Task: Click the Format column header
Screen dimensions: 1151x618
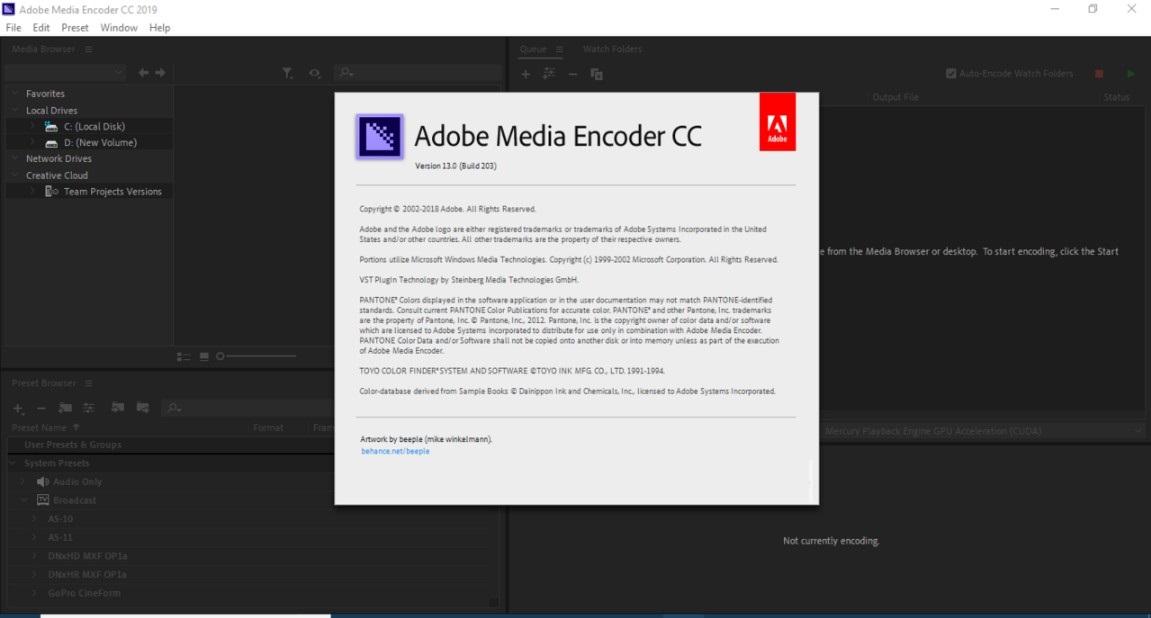Action: click(268, 428)
